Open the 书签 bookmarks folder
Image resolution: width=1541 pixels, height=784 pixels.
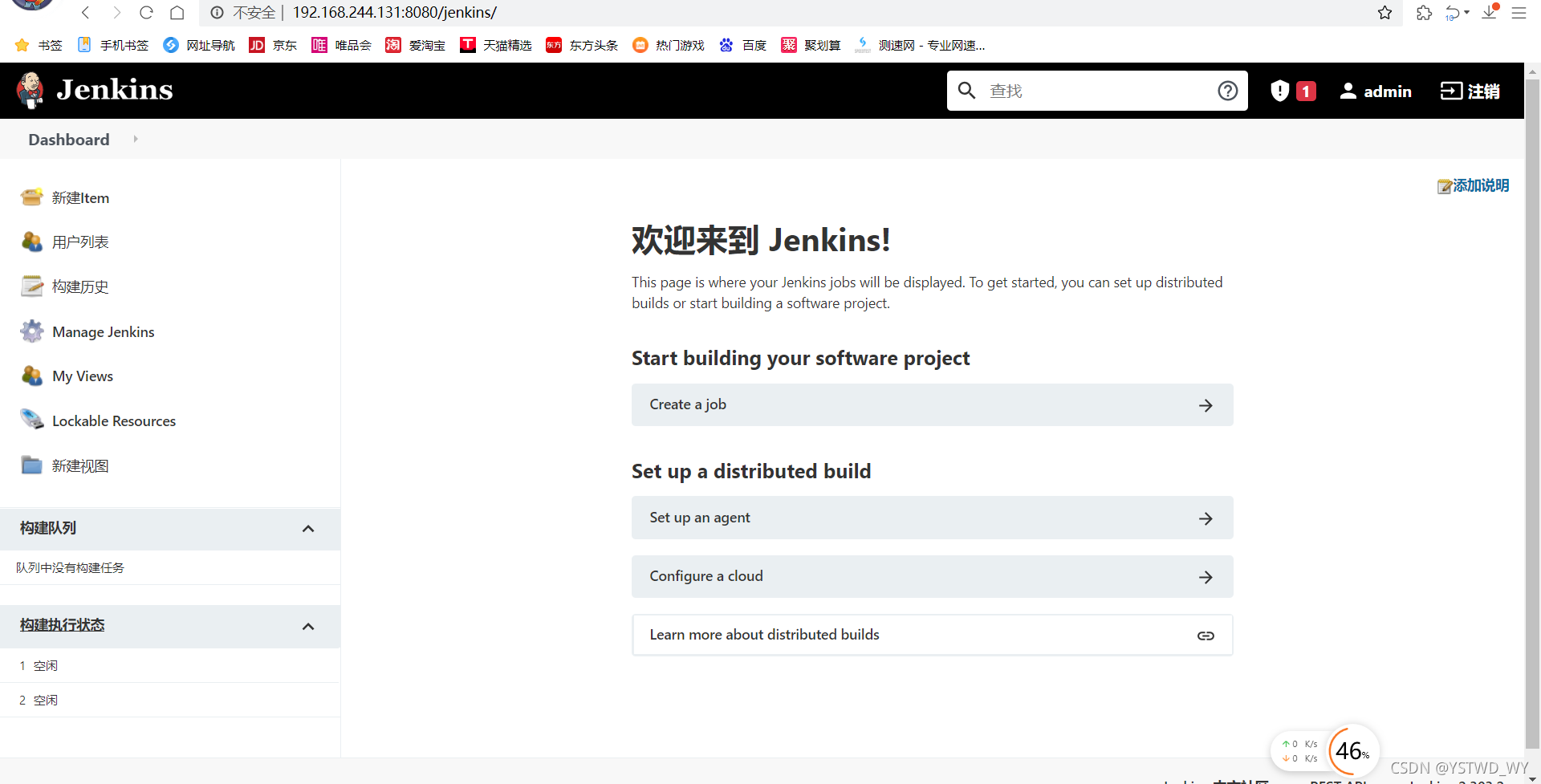(39, 45)
